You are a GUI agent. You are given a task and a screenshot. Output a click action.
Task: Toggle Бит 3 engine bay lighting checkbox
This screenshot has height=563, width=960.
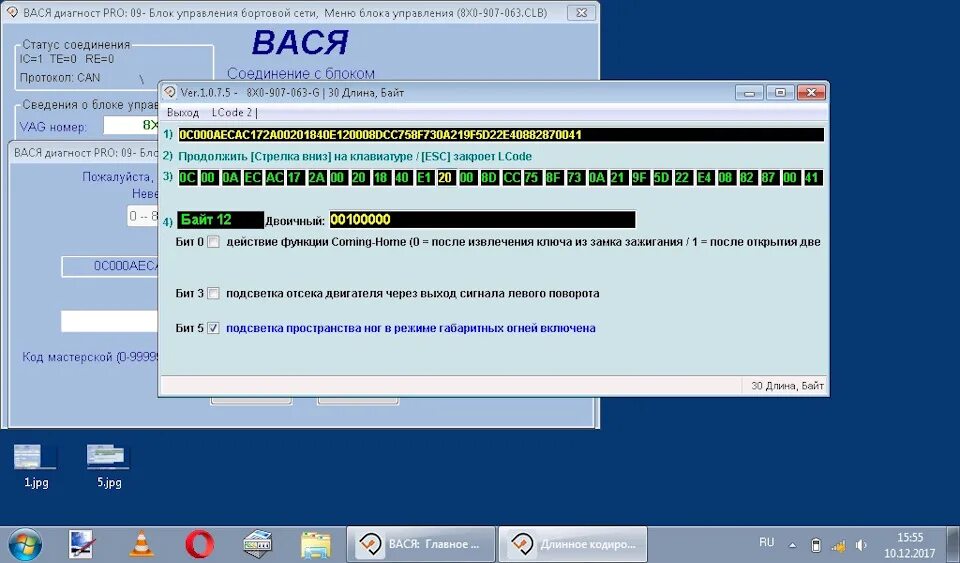pyautogui.click(x=213, y=293)
